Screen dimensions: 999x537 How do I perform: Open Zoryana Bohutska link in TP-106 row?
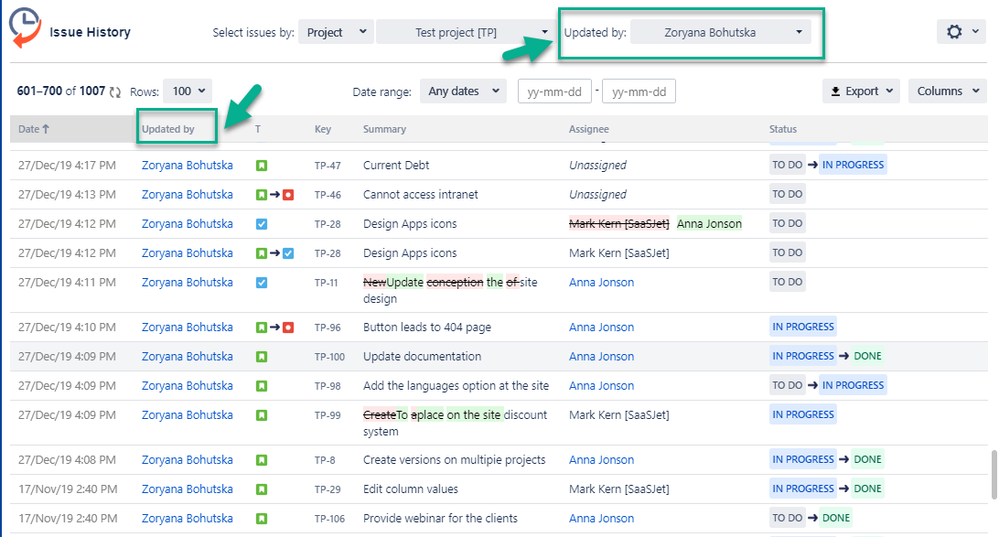pyautogui.click(x=187, y=518)
